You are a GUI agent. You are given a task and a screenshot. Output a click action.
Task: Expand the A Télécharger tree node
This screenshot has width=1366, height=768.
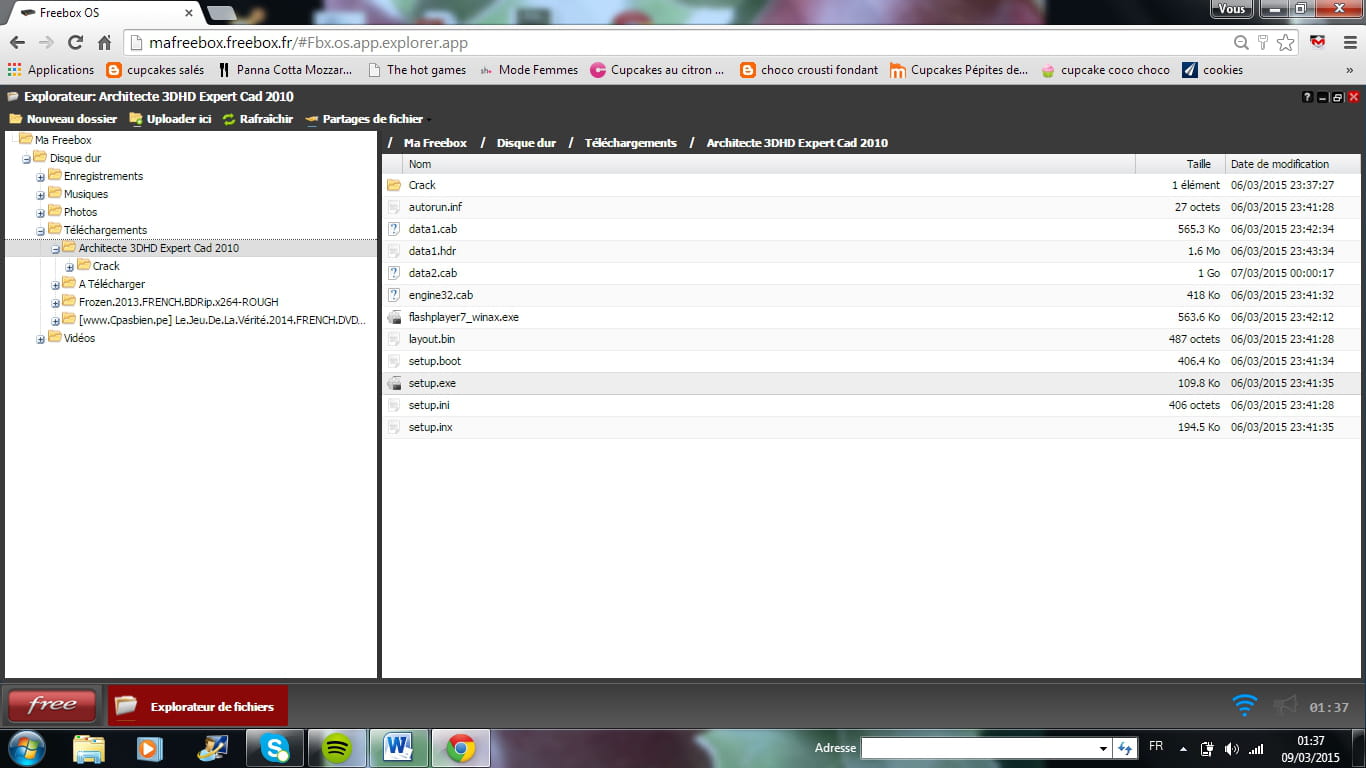(x=56, y=285)
